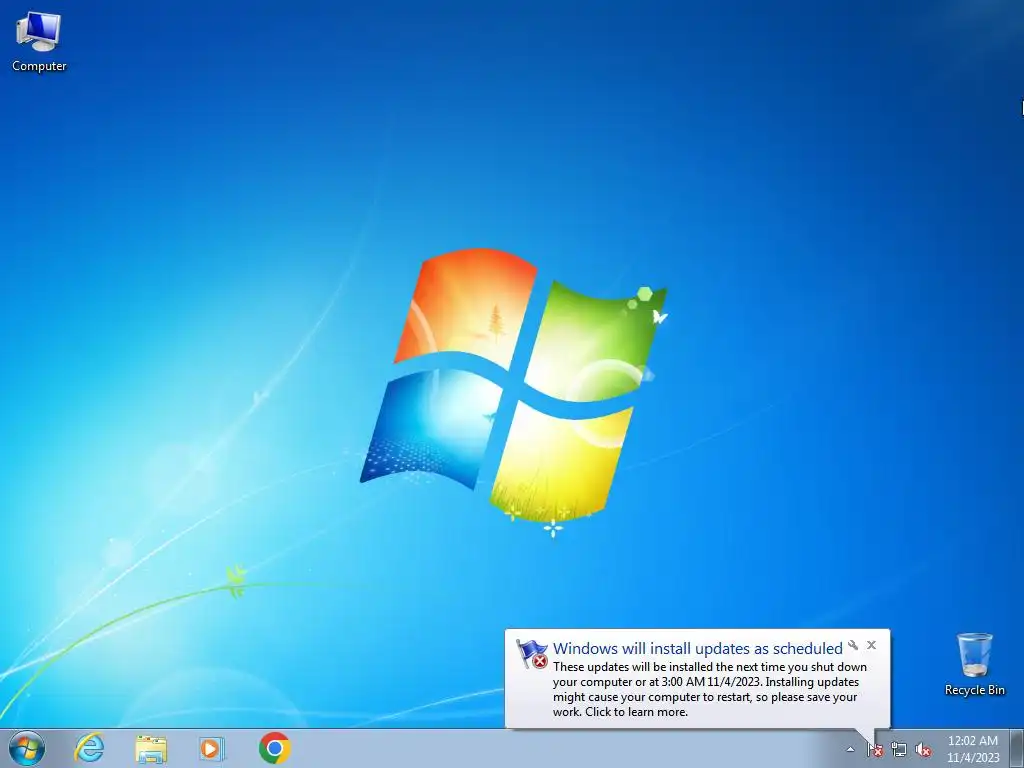Close the Windows update notification balloon
The width and height of the screenshot is (1024, 768).
[871, 645]
